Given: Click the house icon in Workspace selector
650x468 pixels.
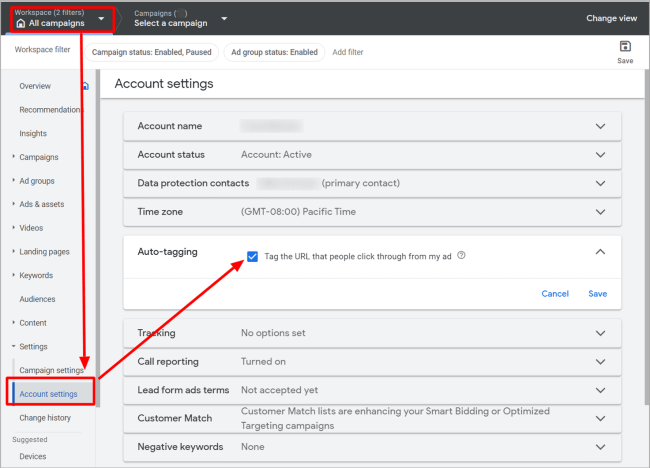Looking at the screenshot, I should 21,23.
